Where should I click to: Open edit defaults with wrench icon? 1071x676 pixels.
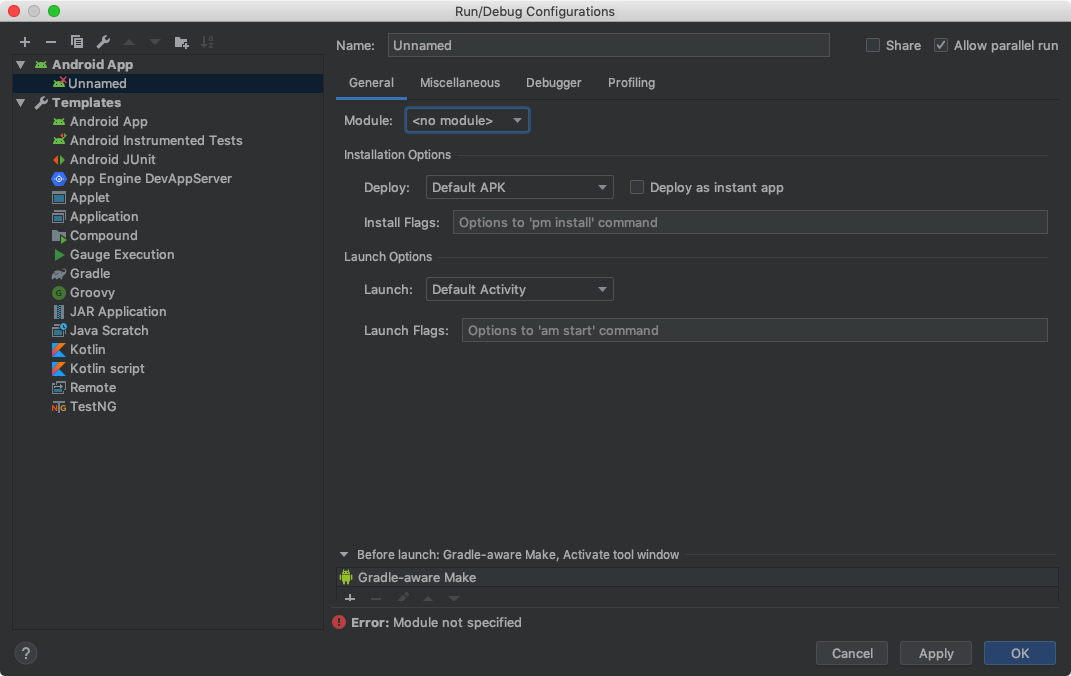[x=103, y=42]
